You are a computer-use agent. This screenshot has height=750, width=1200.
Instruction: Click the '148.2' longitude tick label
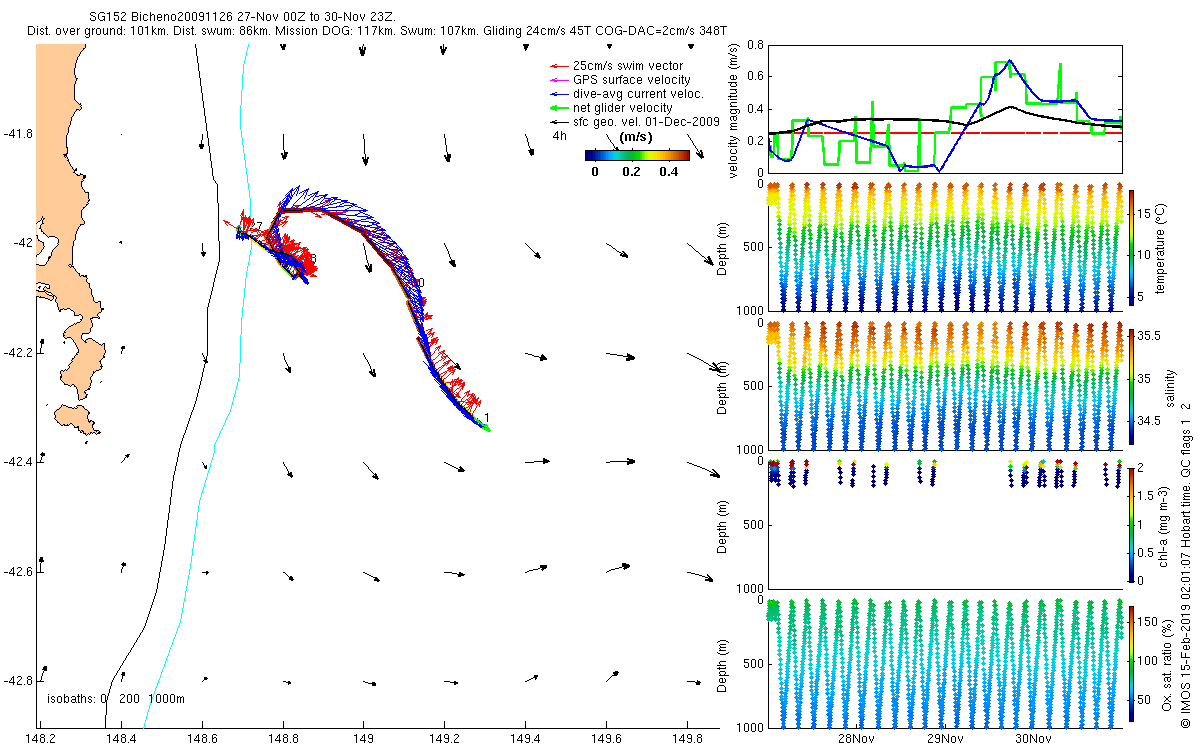(x=40, y=739)
